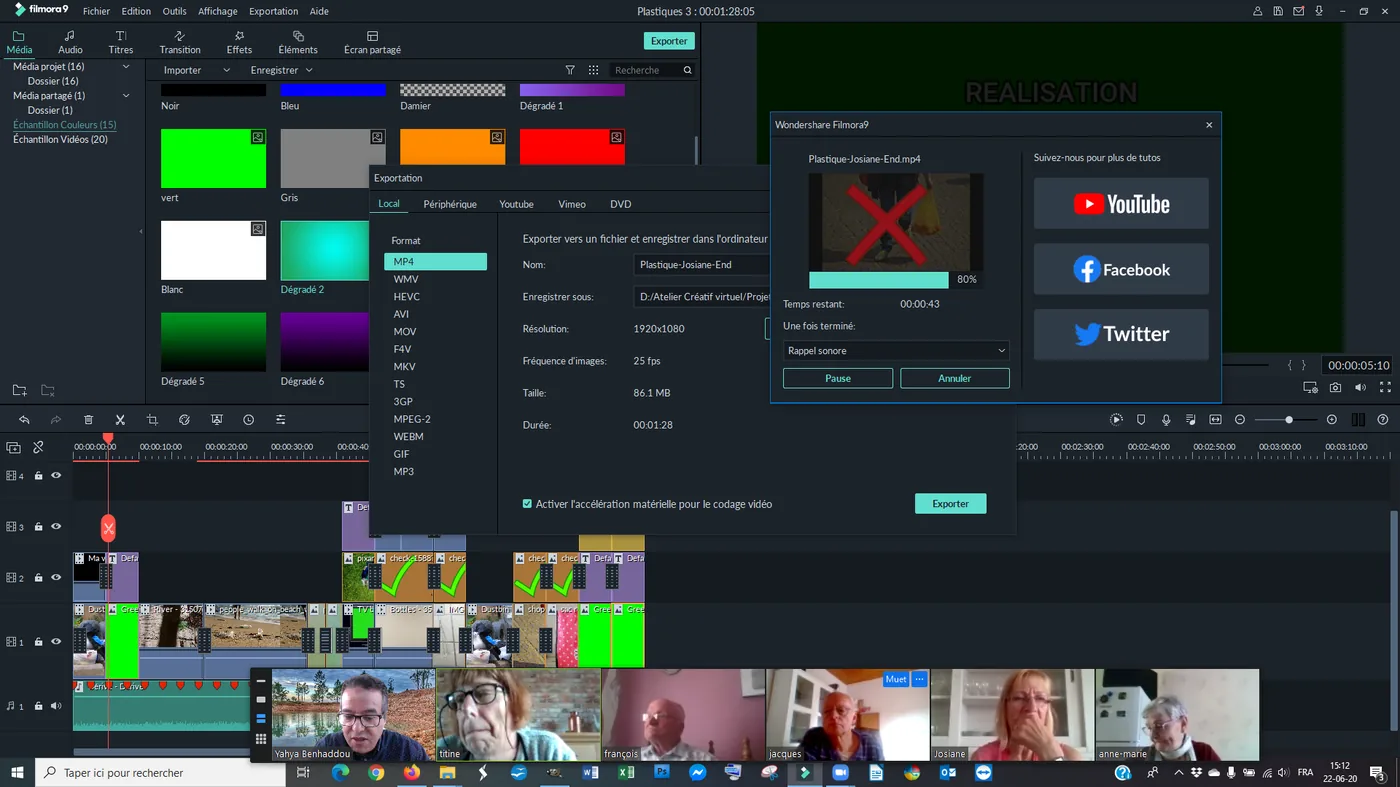Switch to the Transition tab
The height and width of the screenshot is (787, 1400).
[x=180, y=42]
